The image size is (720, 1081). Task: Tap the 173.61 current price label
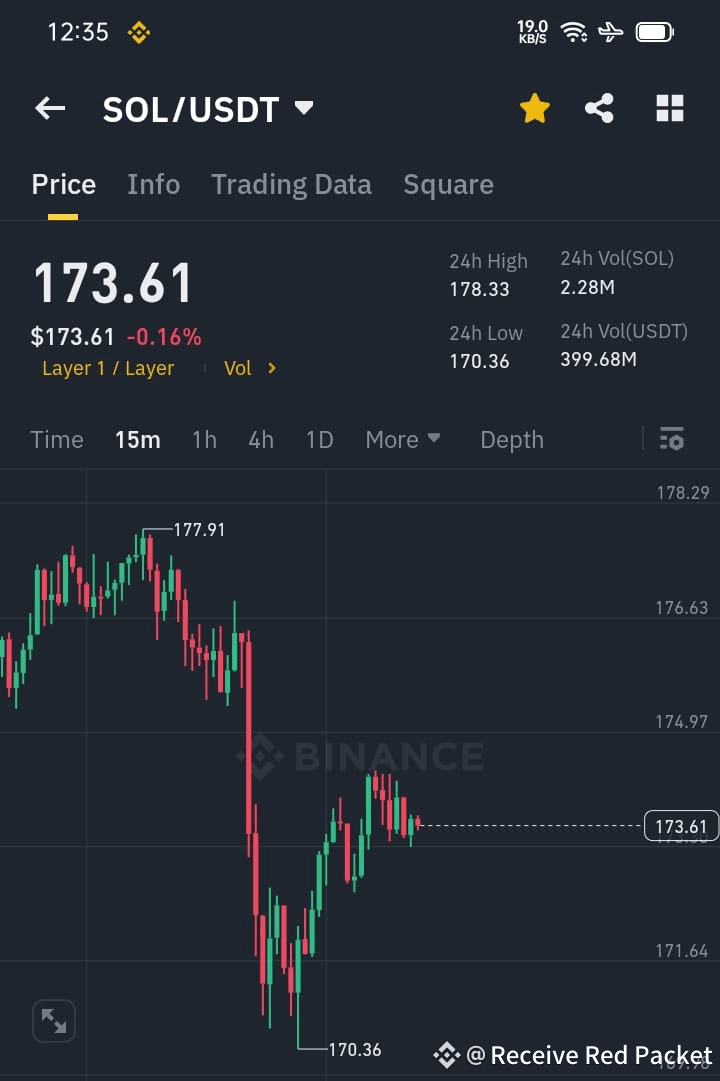pyautogui.click(x=682, y=825)
